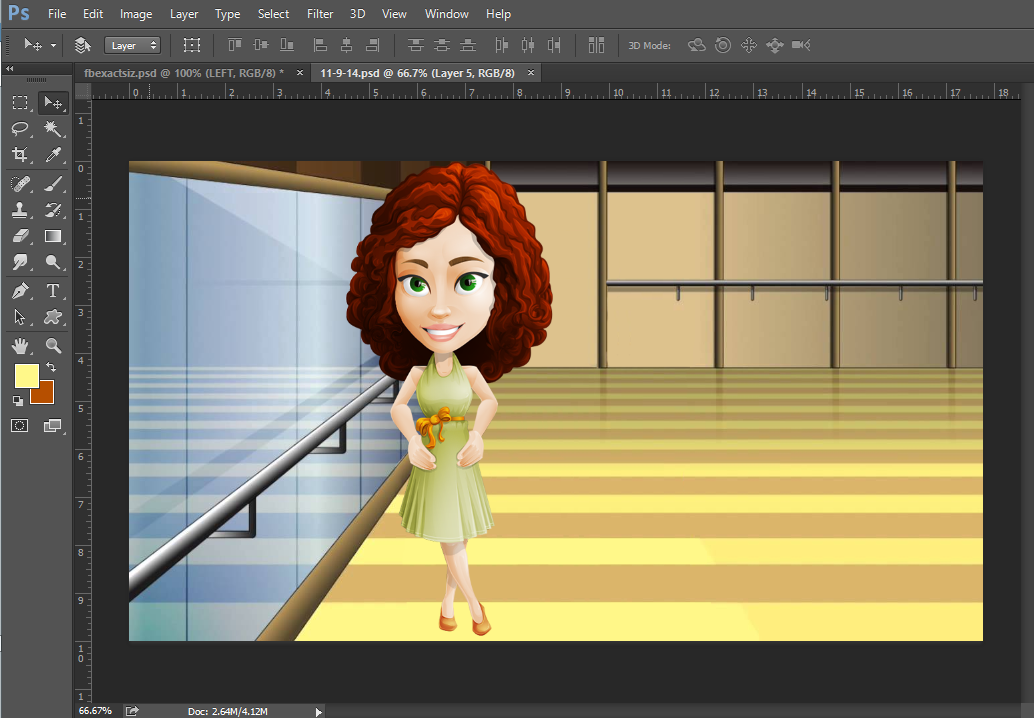Click the yellow foreground color swatch

pos(26,376)
